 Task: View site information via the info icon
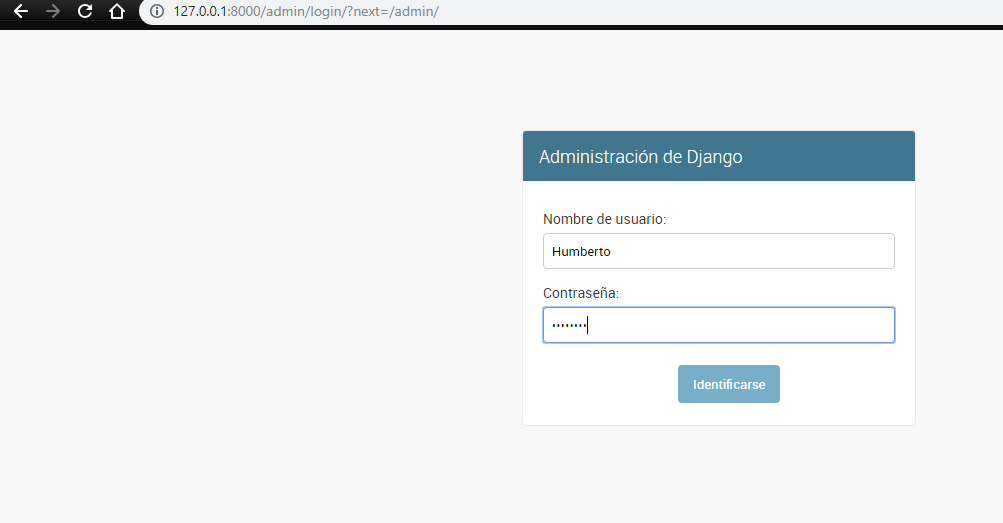[157, 11]
